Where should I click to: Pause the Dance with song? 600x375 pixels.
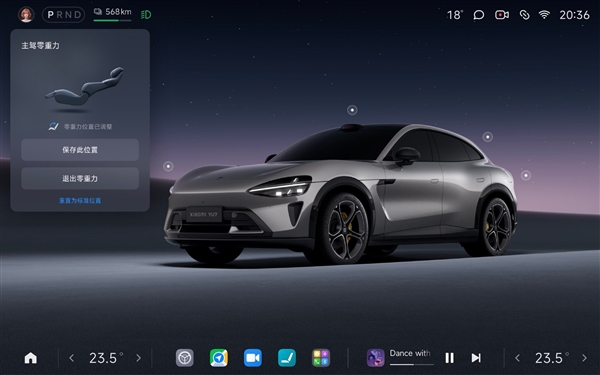[x=450, y=358]
